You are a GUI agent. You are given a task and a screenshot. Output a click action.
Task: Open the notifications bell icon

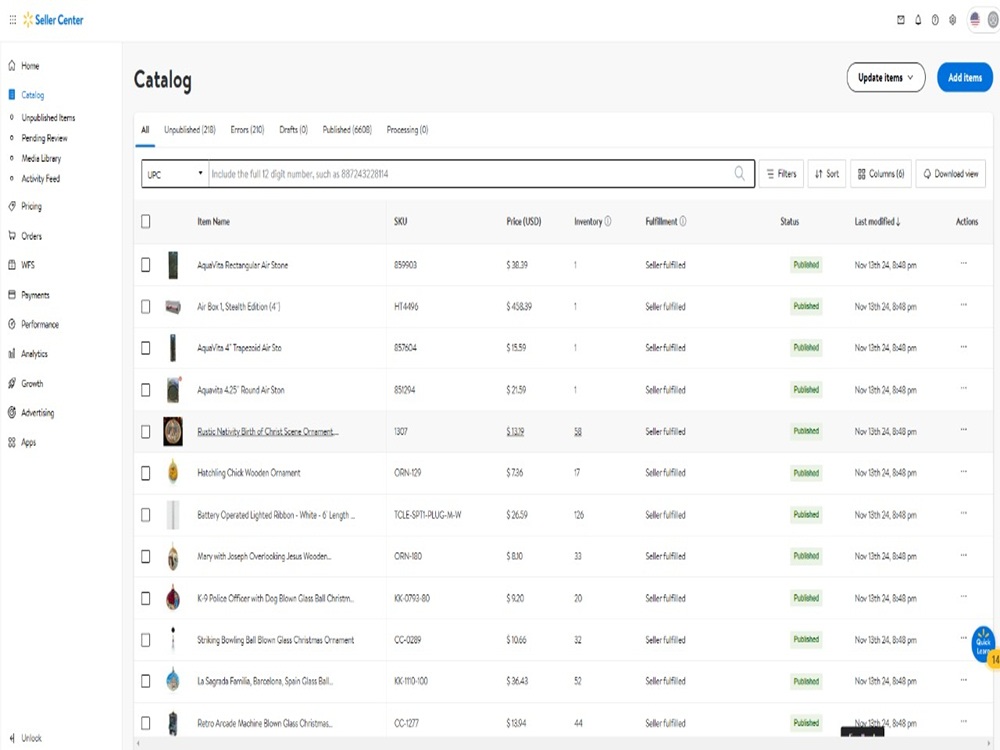pos(918,20)
